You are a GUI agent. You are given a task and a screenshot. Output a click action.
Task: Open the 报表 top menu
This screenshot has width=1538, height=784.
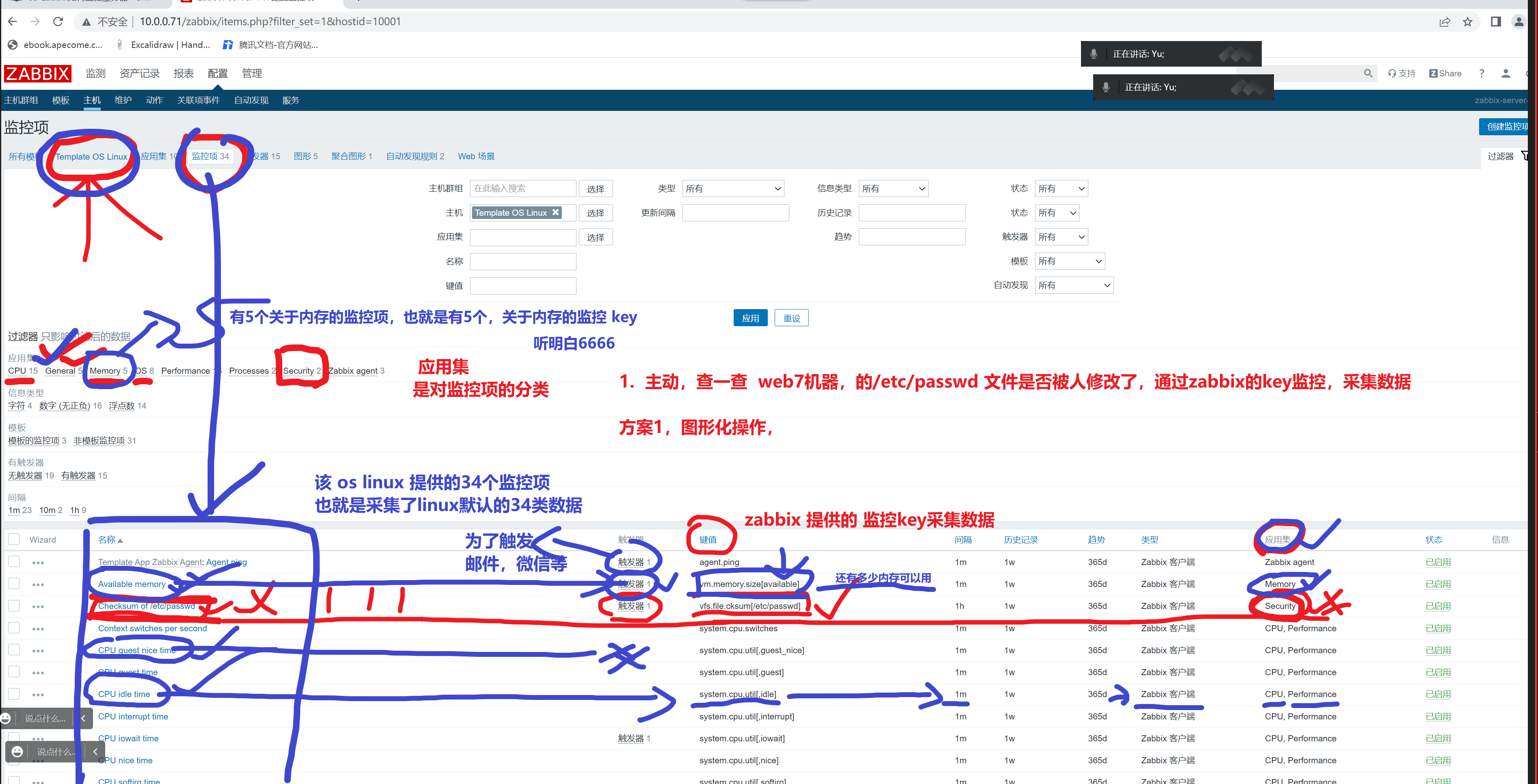click(x=183, y=74)
